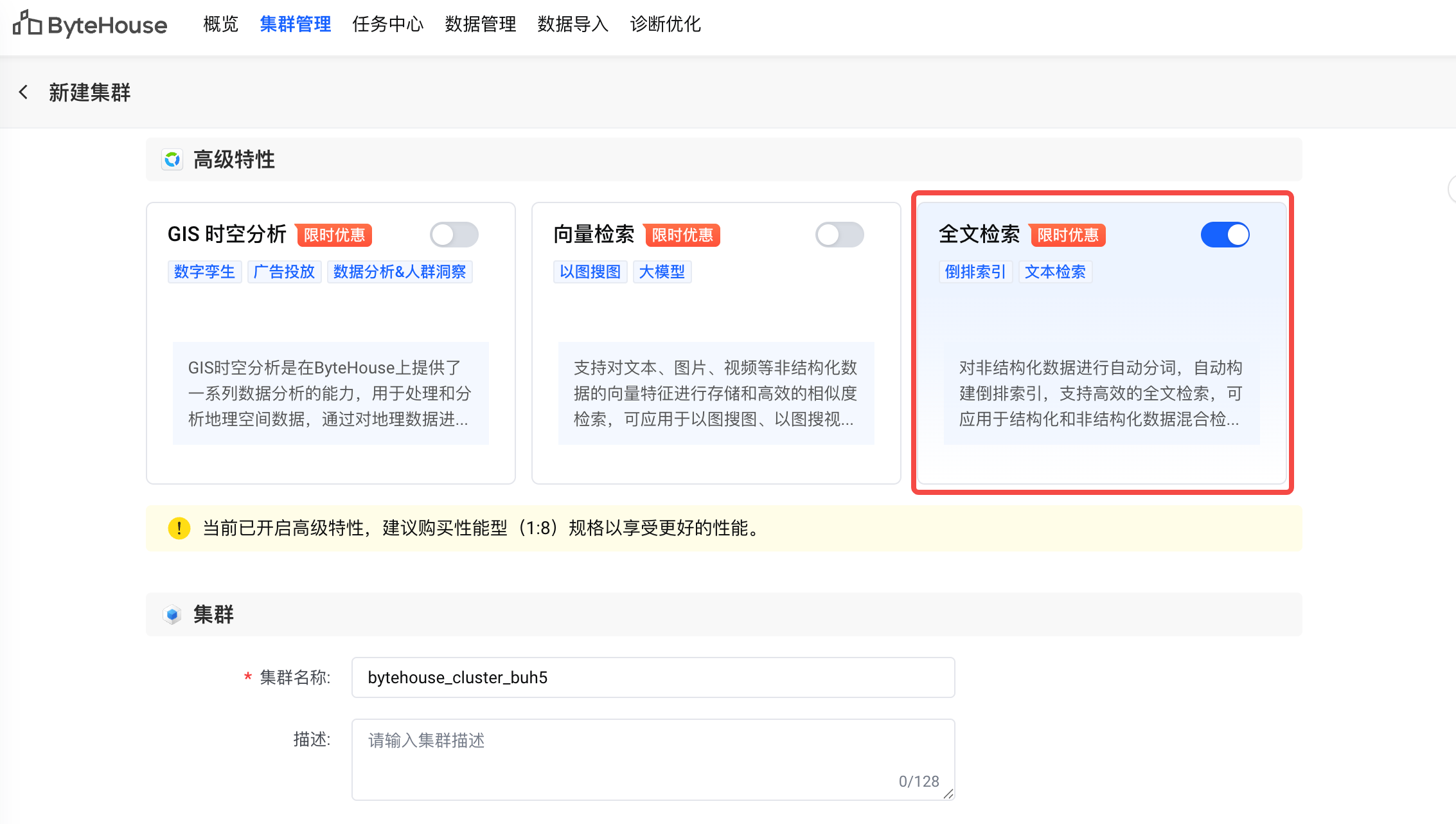Click the 倒排索引 tag
This screenshot has width=1456, height=824.
pos(975,272)
